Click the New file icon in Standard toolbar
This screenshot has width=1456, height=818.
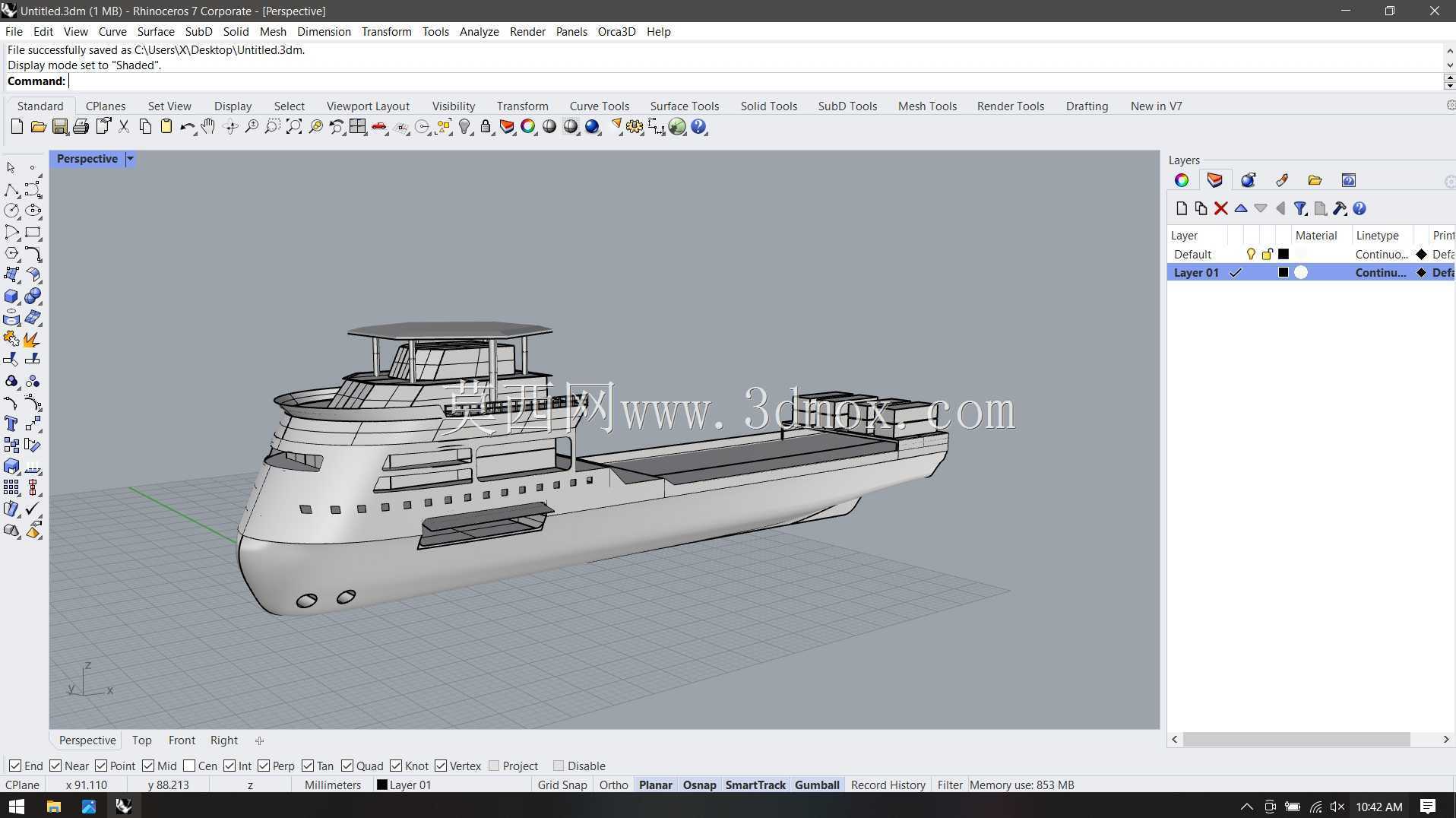tap(17, 127)
